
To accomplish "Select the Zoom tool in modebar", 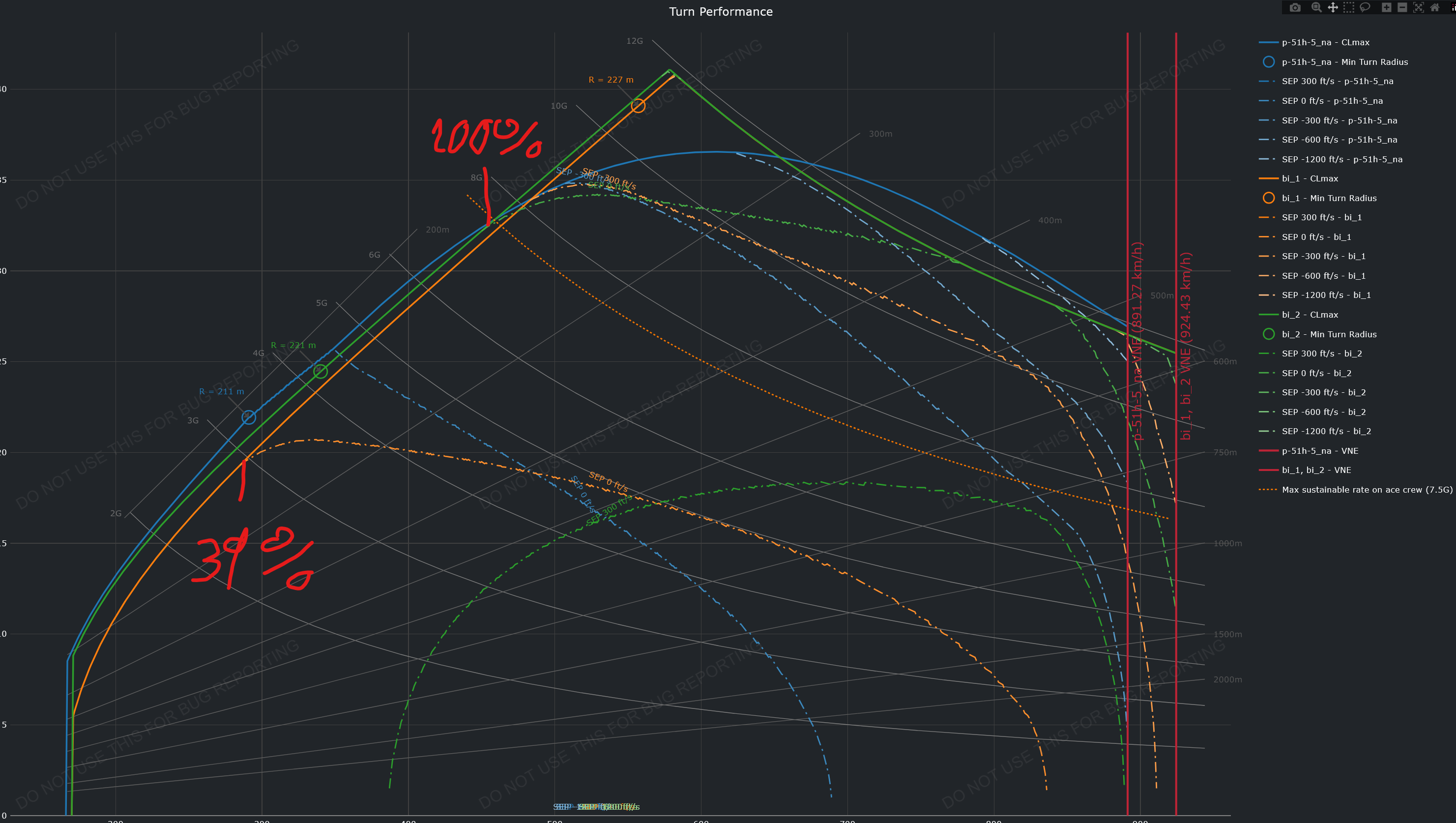I will coord(1316,7).
